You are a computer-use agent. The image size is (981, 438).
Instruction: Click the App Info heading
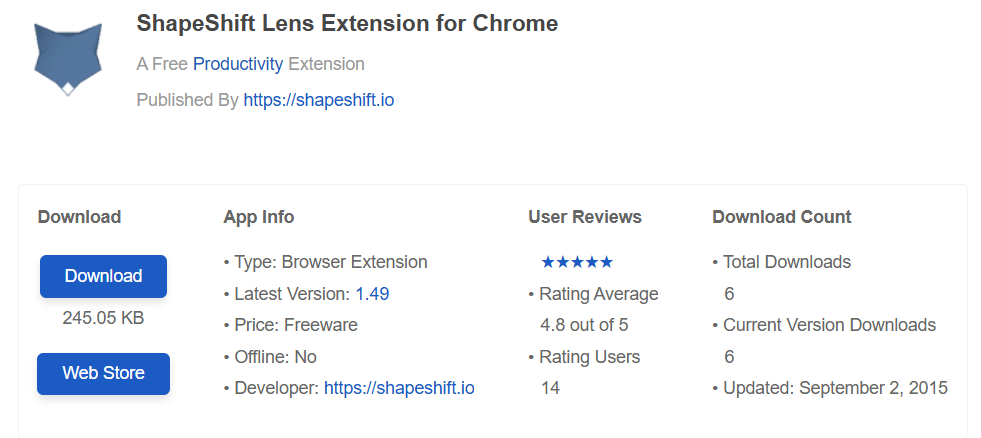click(258, 216)
